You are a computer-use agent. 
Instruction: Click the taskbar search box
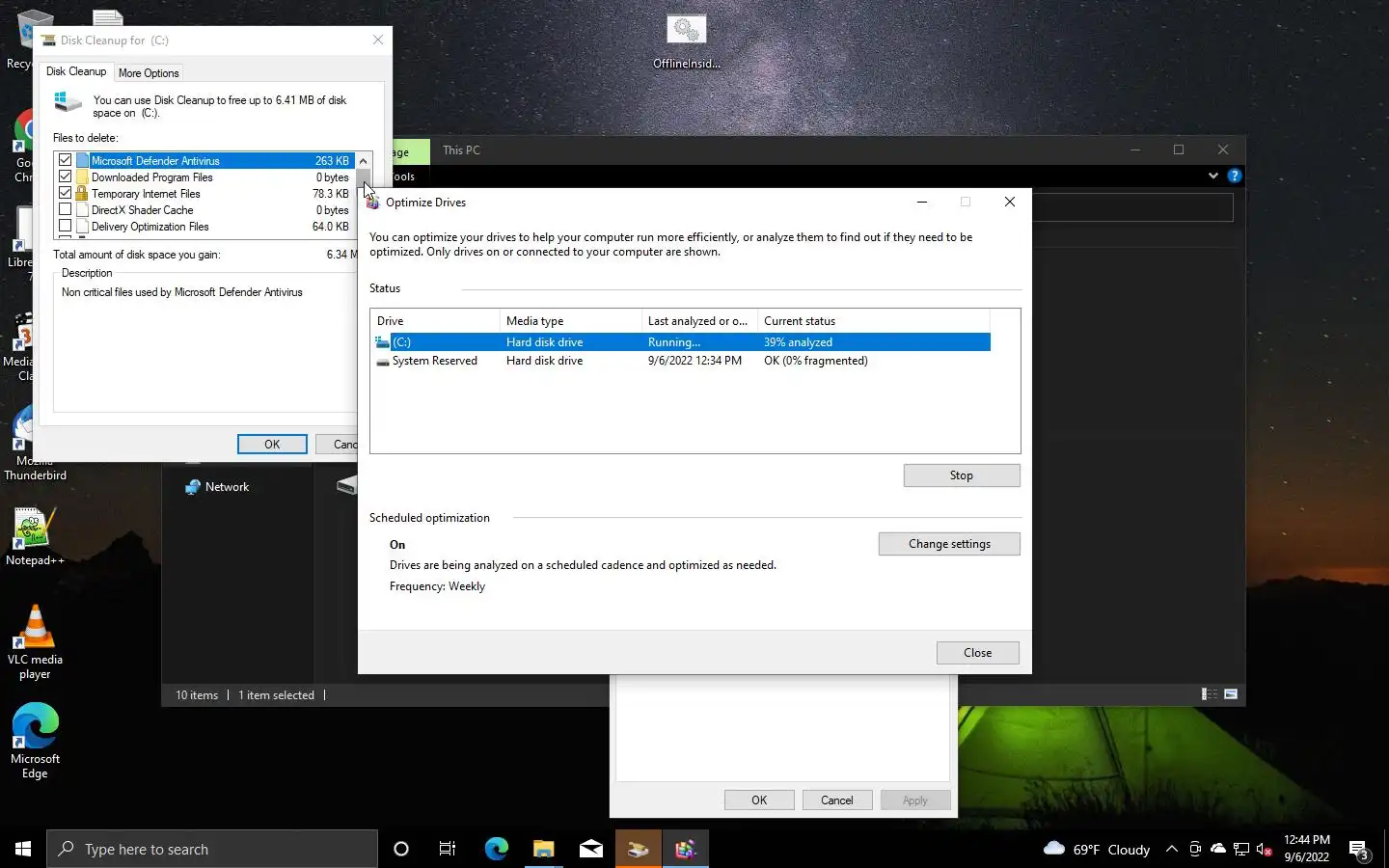212,849
